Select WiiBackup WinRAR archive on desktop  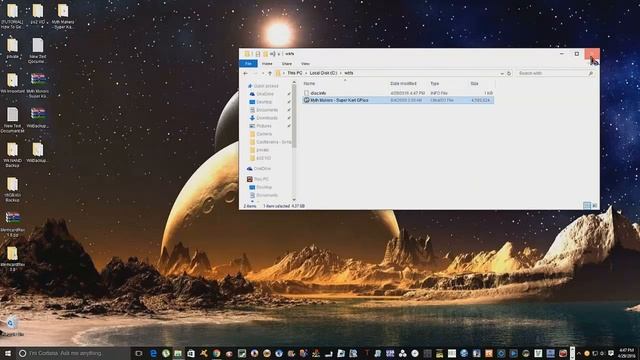38,118
